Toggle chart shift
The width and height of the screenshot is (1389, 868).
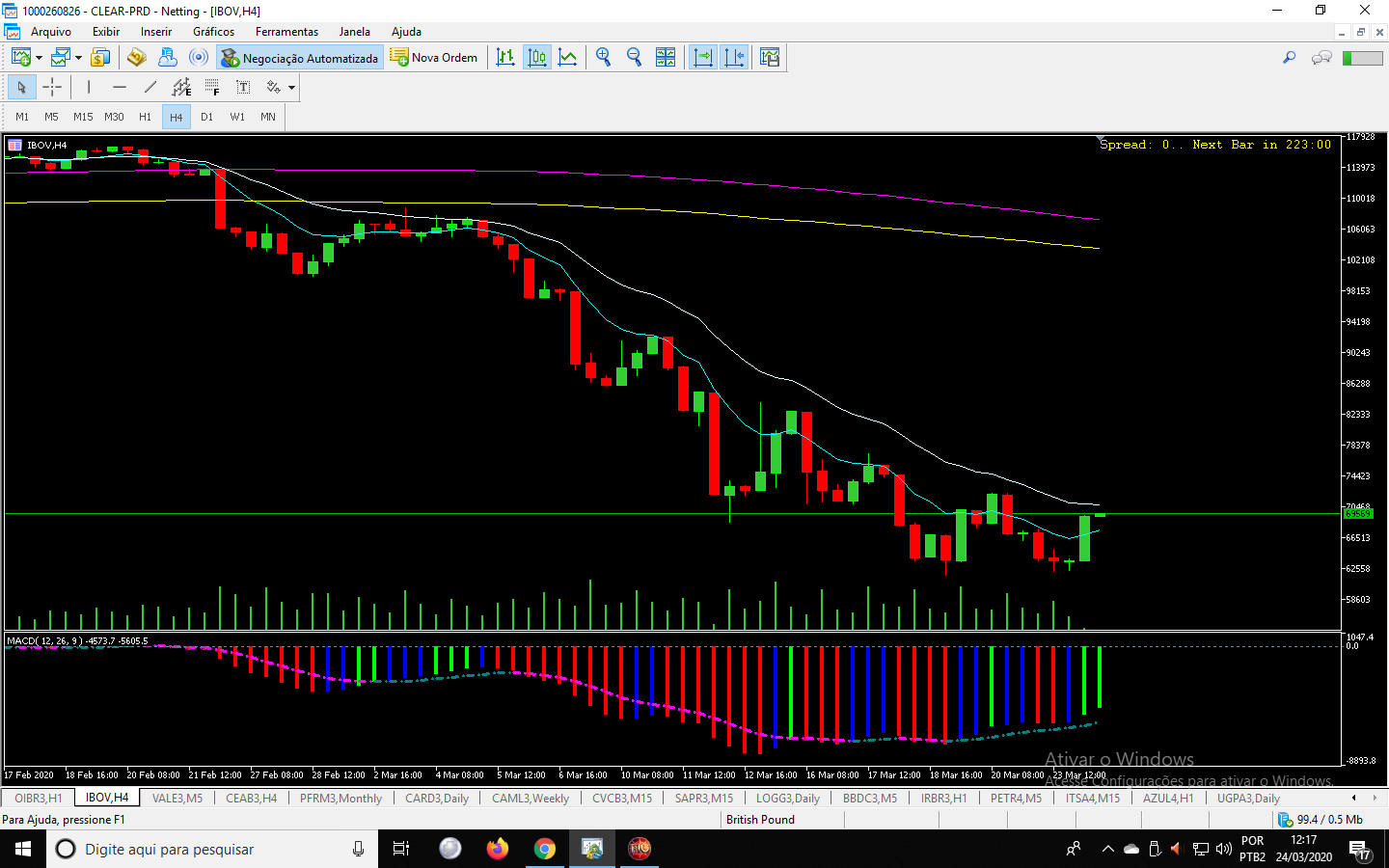734,58
